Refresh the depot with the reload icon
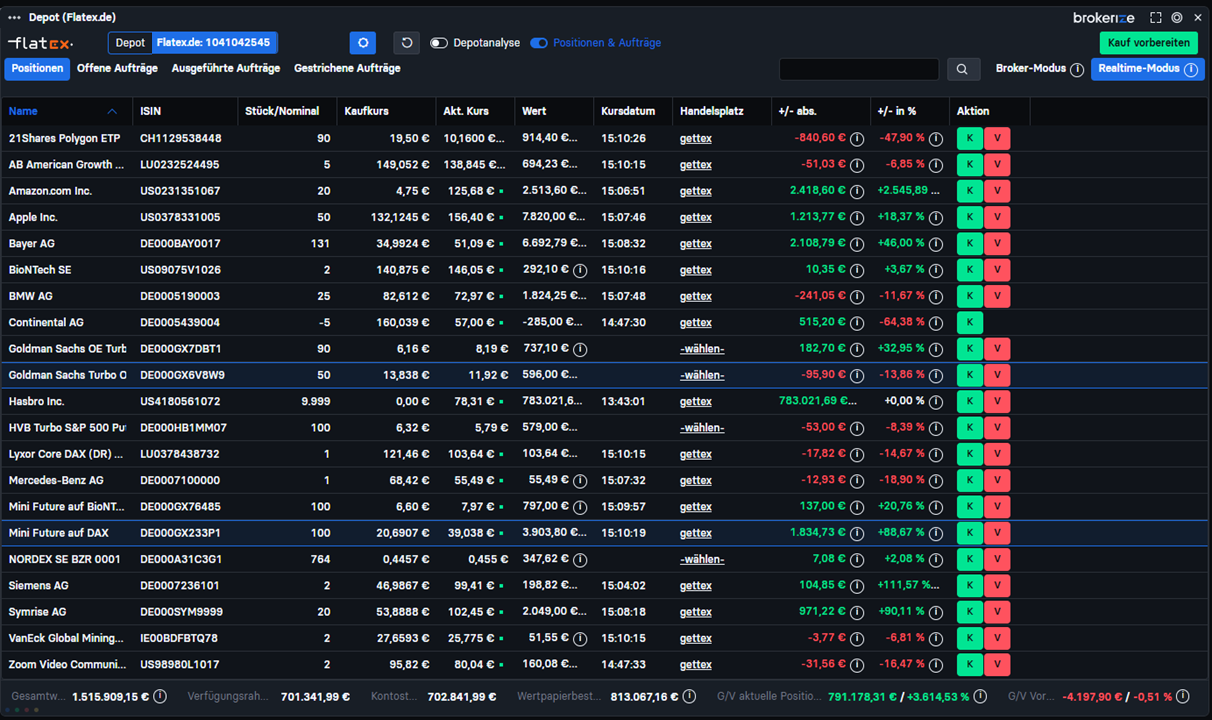The image size is (1212, 720). 407,43
